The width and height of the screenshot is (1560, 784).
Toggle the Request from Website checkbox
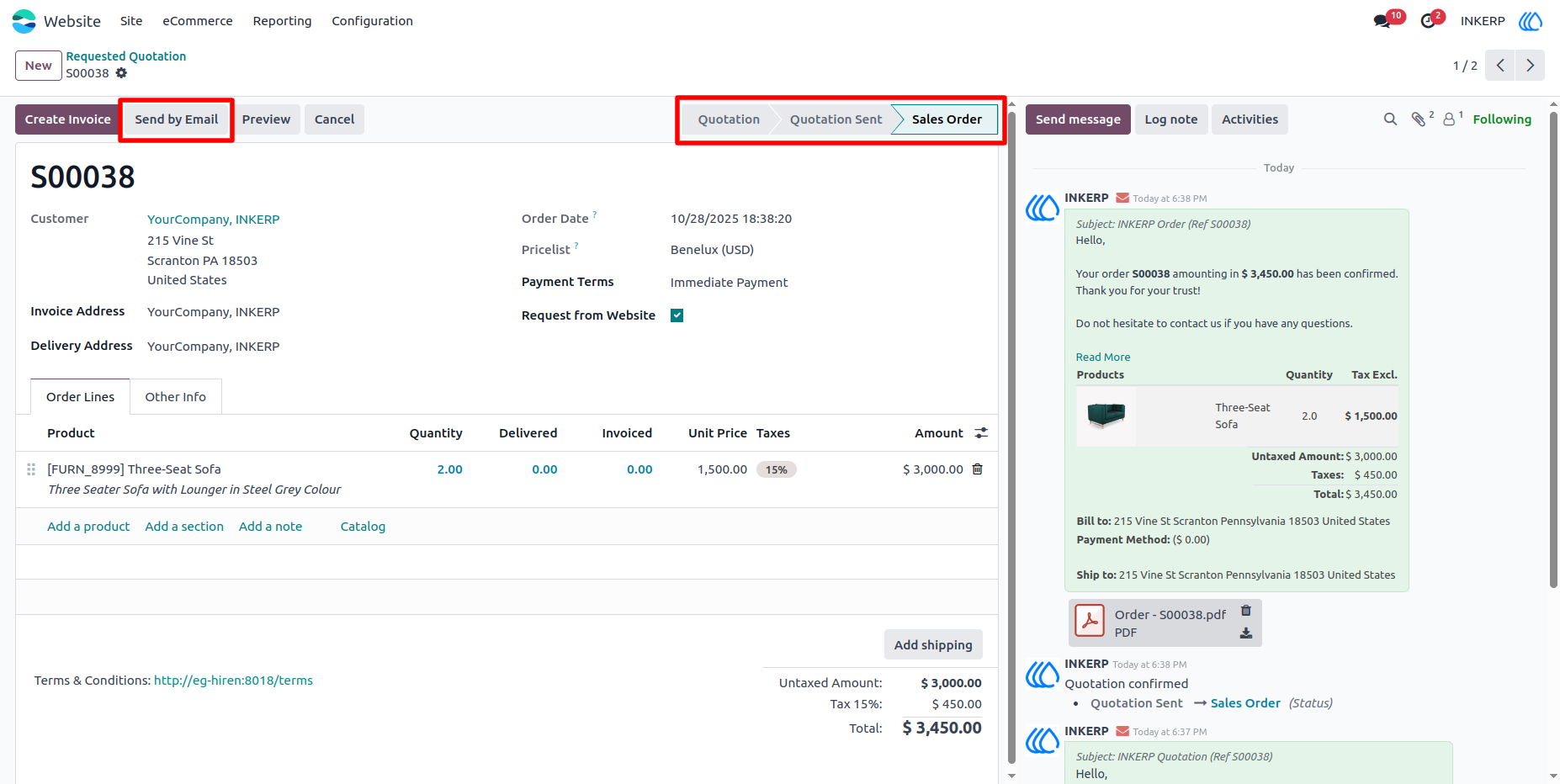click(677, 315)
